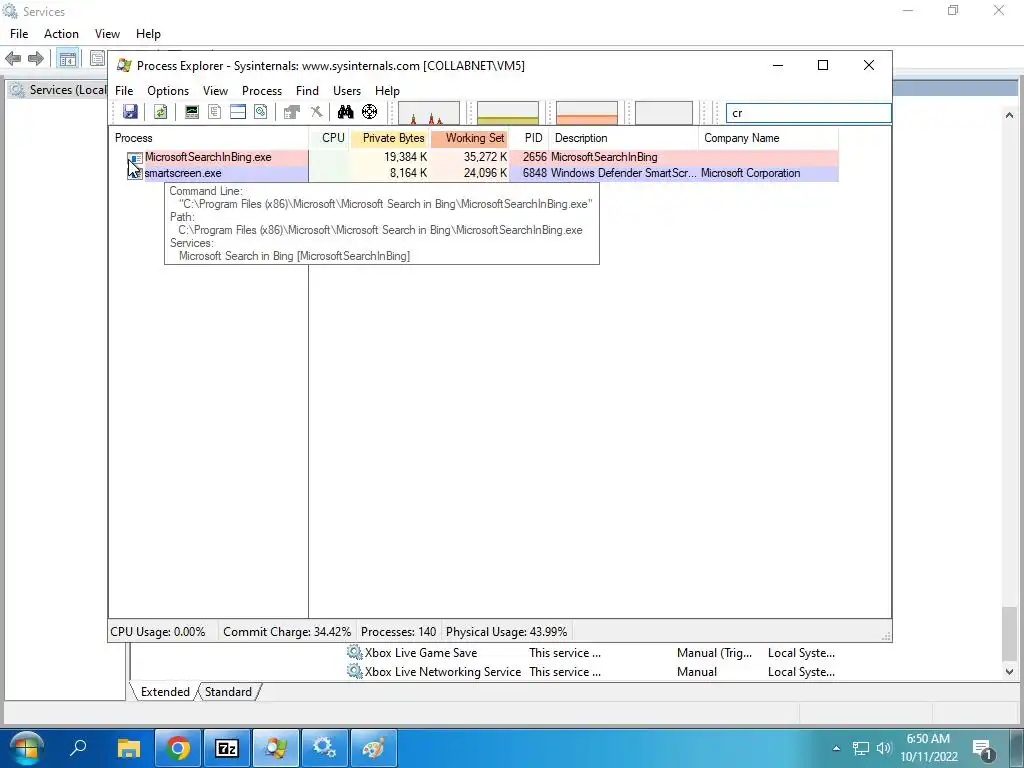Sort by the PID column header
The width and height of the screenshot is (1024, 768).
pos(530,138)
